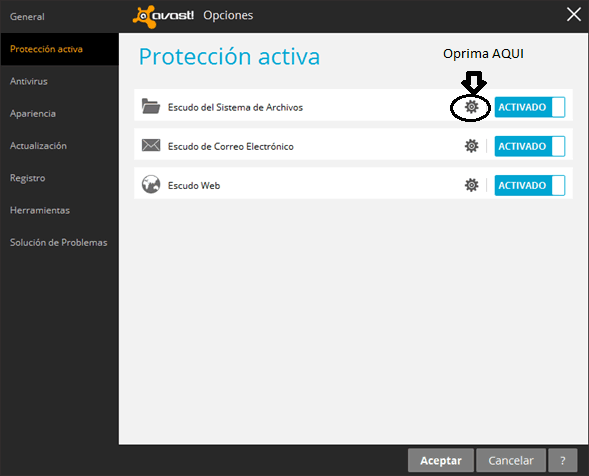Click the Cancelar button
The height and width of the screenshot is (476, 589).
click(x=511, y=460)
